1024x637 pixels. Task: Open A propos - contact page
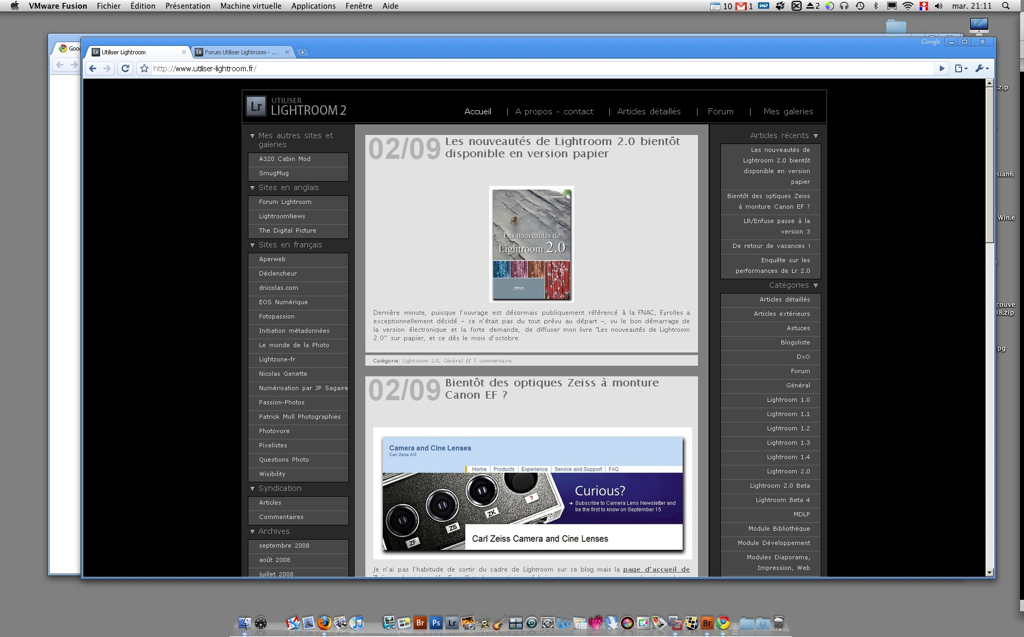554,112
